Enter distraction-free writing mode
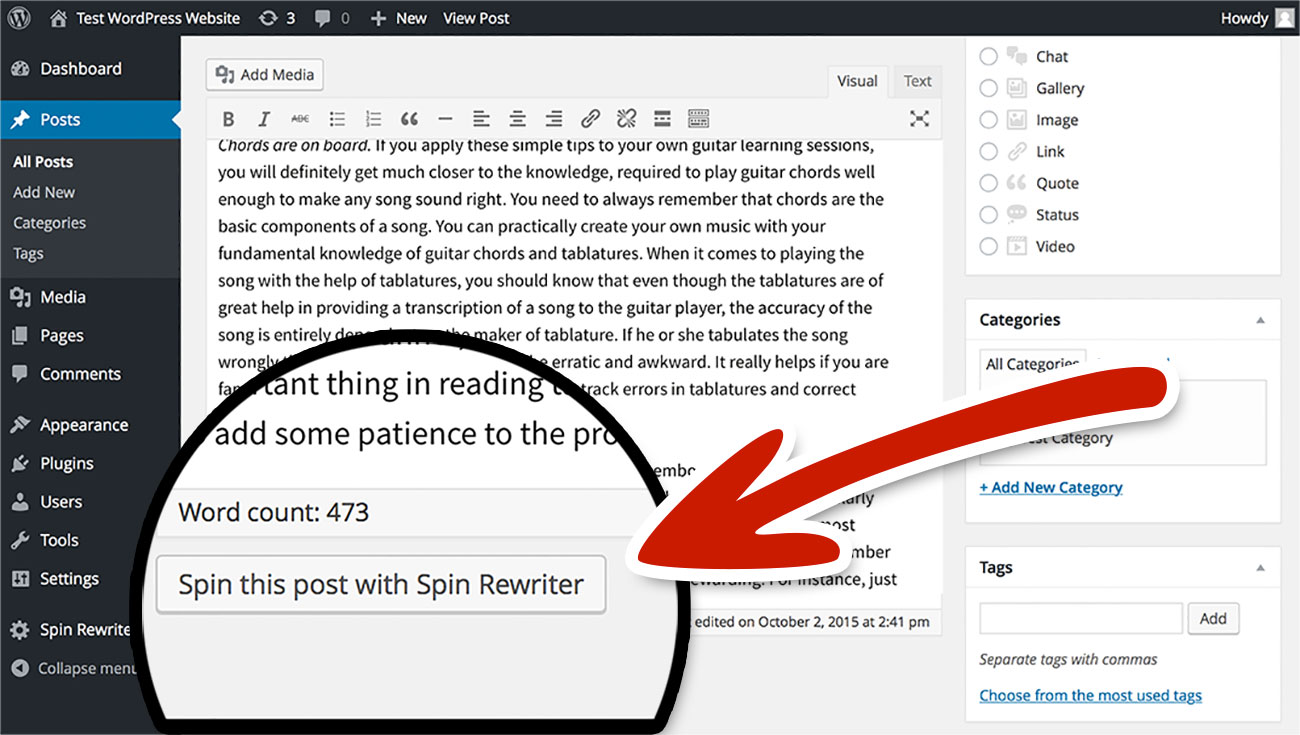 [919, 118]
